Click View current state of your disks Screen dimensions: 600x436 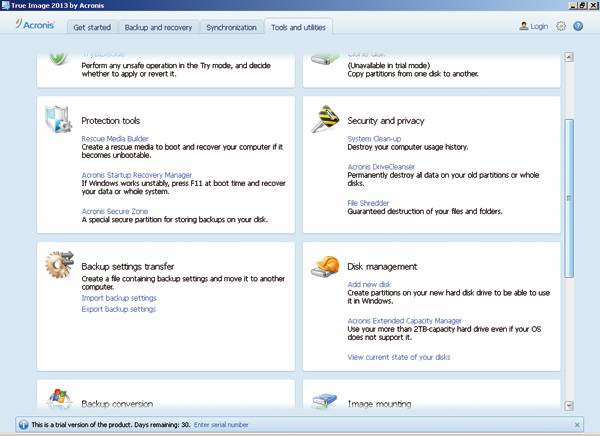[399, 357]
